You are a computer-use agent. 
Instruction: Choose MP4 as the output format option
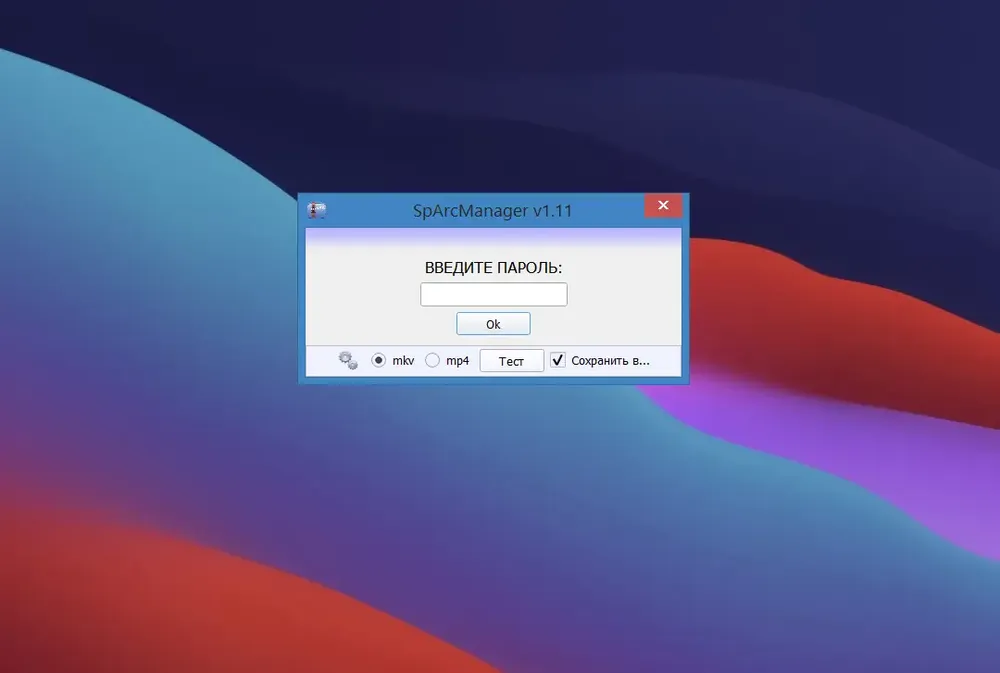[x=432, y=360]
